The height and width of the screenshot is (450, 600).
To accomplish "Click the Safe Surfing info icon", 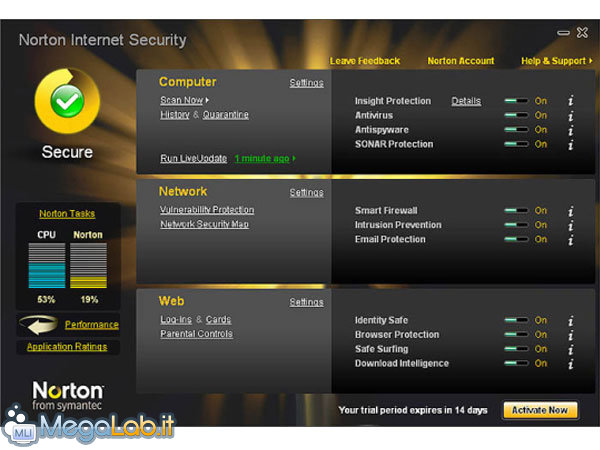I will [x=571, y=349].
